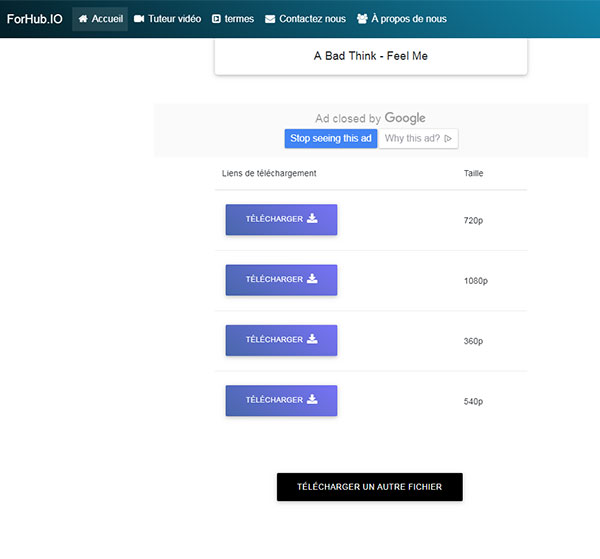This screenshot has height=559, width=600.
Task: Open the ForHub.IO logo link
Action: (x=34, y=19)
